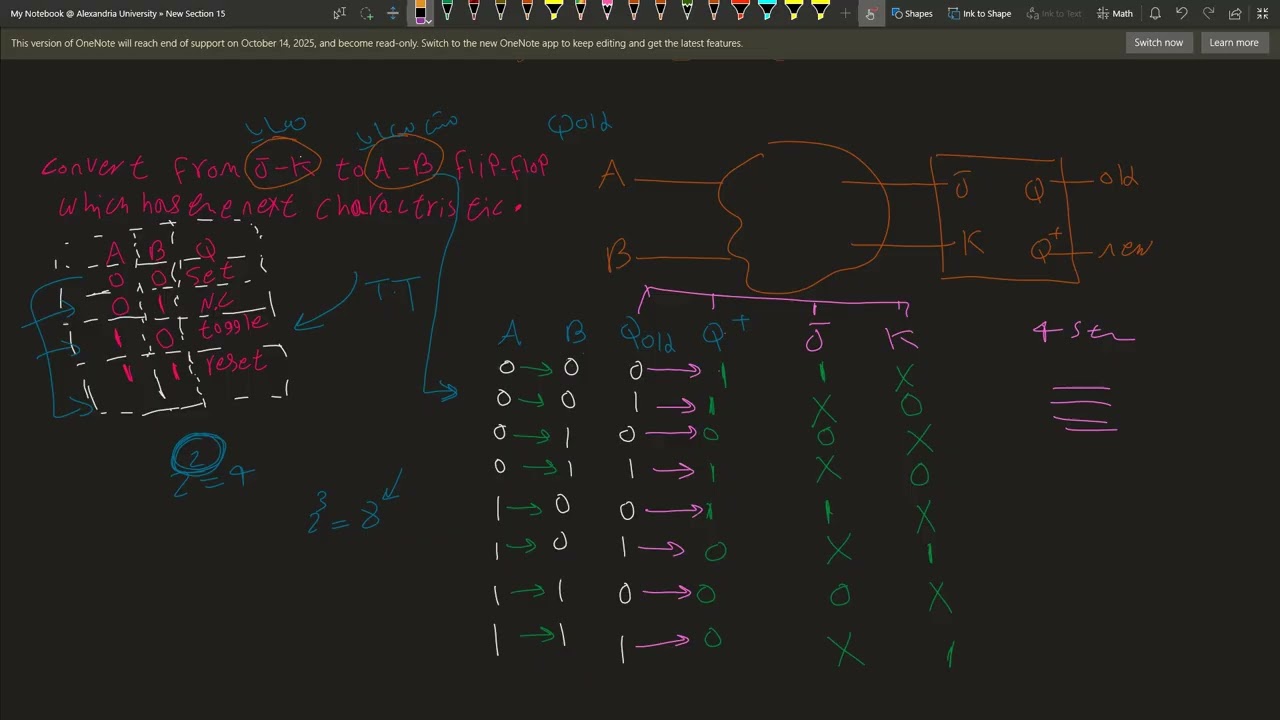Viewport: 1280px width, 720px height.
Task: Select the pink pen
Action: 607,12
